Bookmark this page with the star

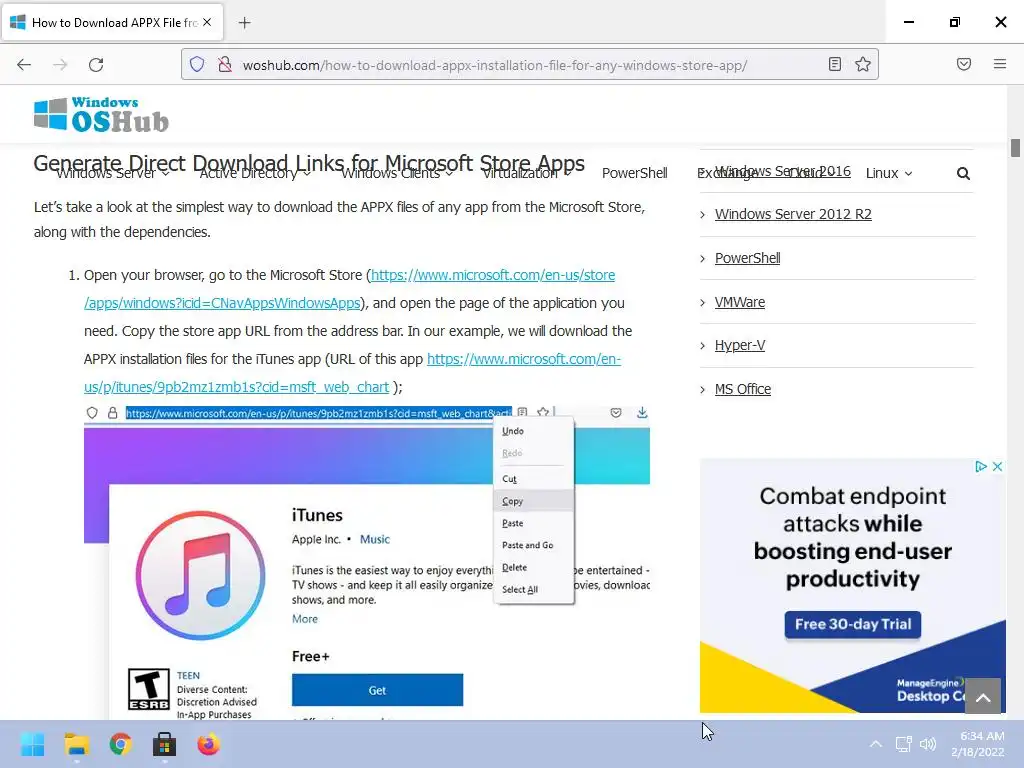point(863,64)
